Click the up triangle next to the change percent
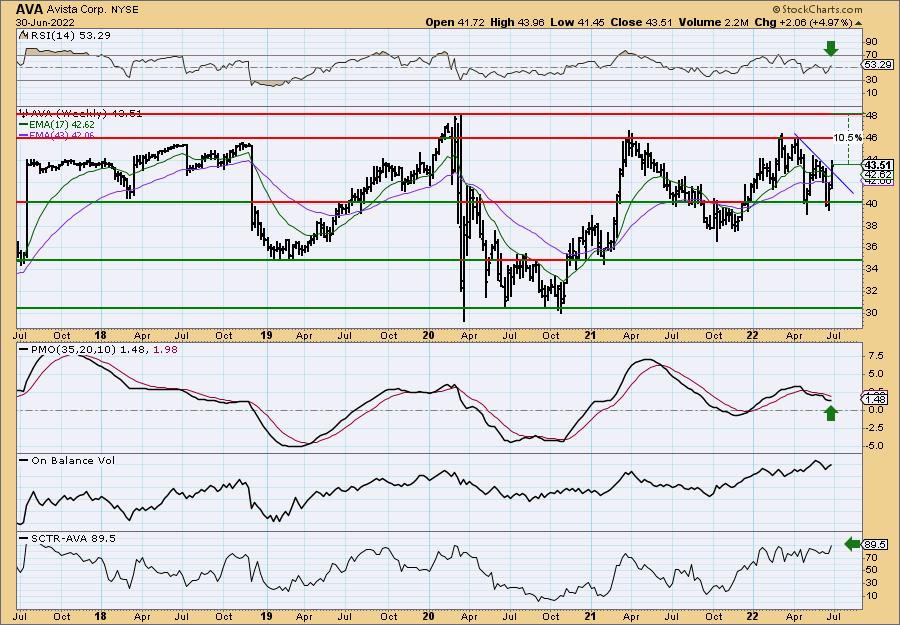This screenshot has height=625, width=900. pyautogui.click(x=859, y=23)
